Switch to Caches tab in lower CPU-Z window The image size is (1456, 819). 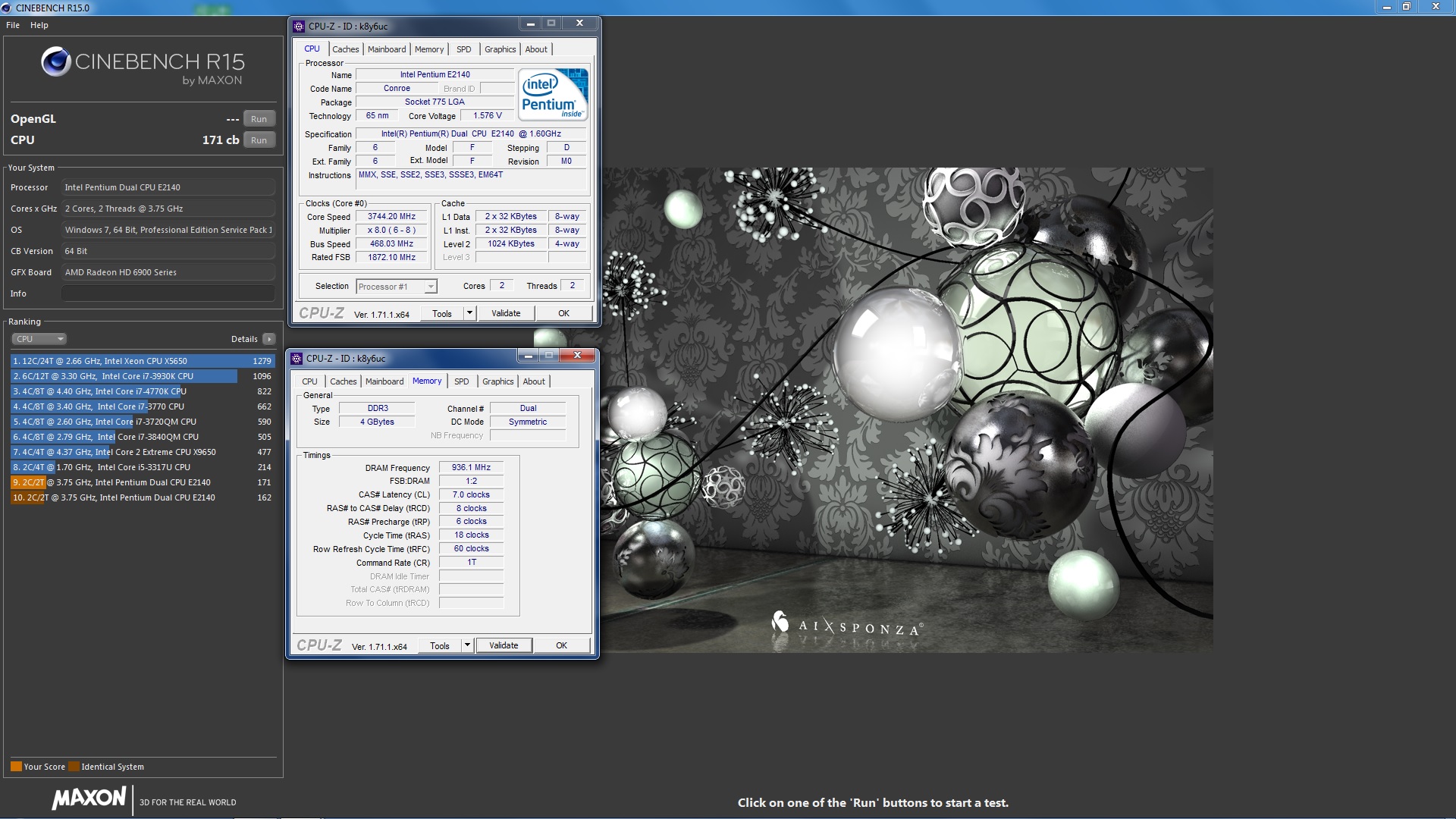(344, 381)
